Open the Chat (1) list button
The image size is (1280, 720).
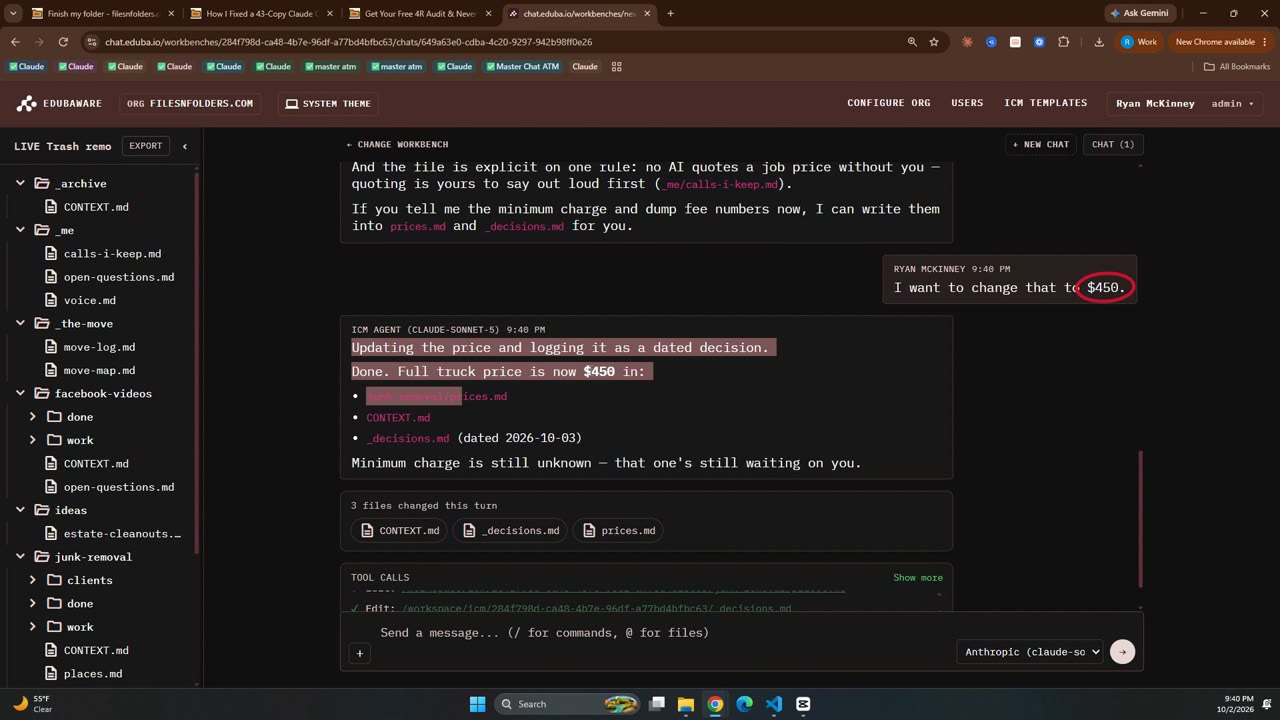coord(1113,145)
